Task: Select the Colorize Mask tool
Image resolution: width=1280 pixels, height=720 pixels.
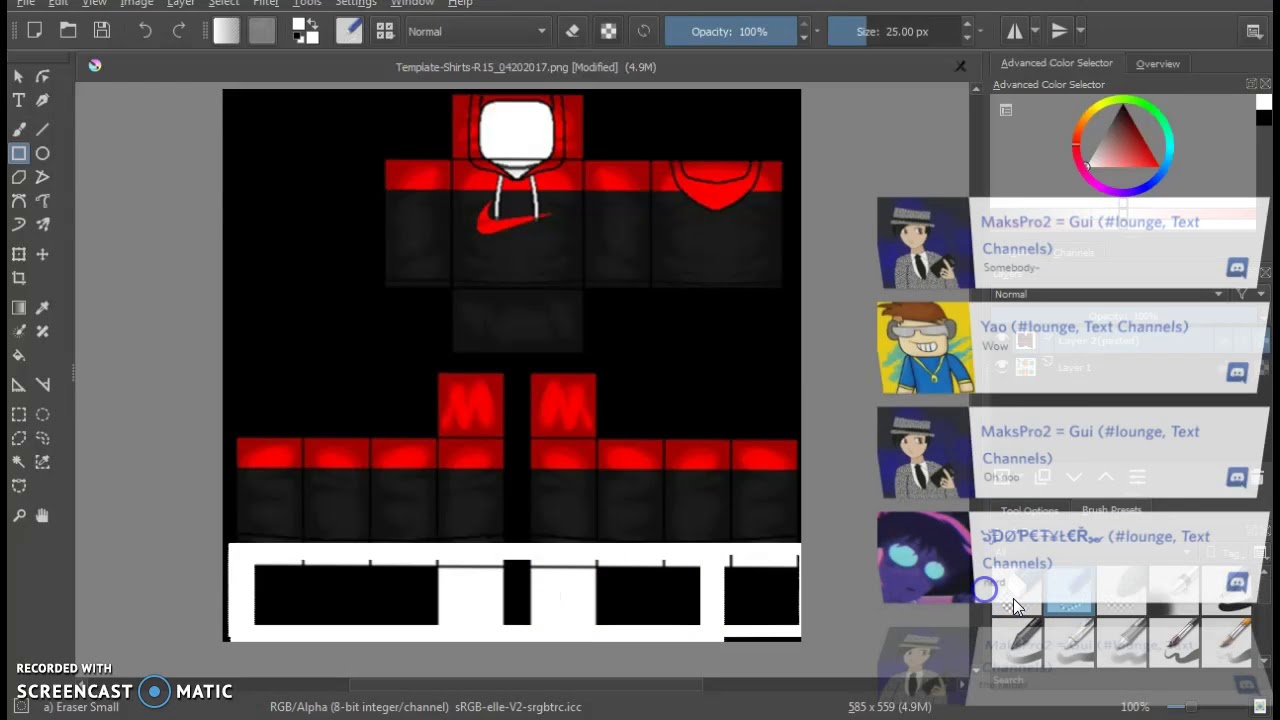Action: [x=19, y=331]
